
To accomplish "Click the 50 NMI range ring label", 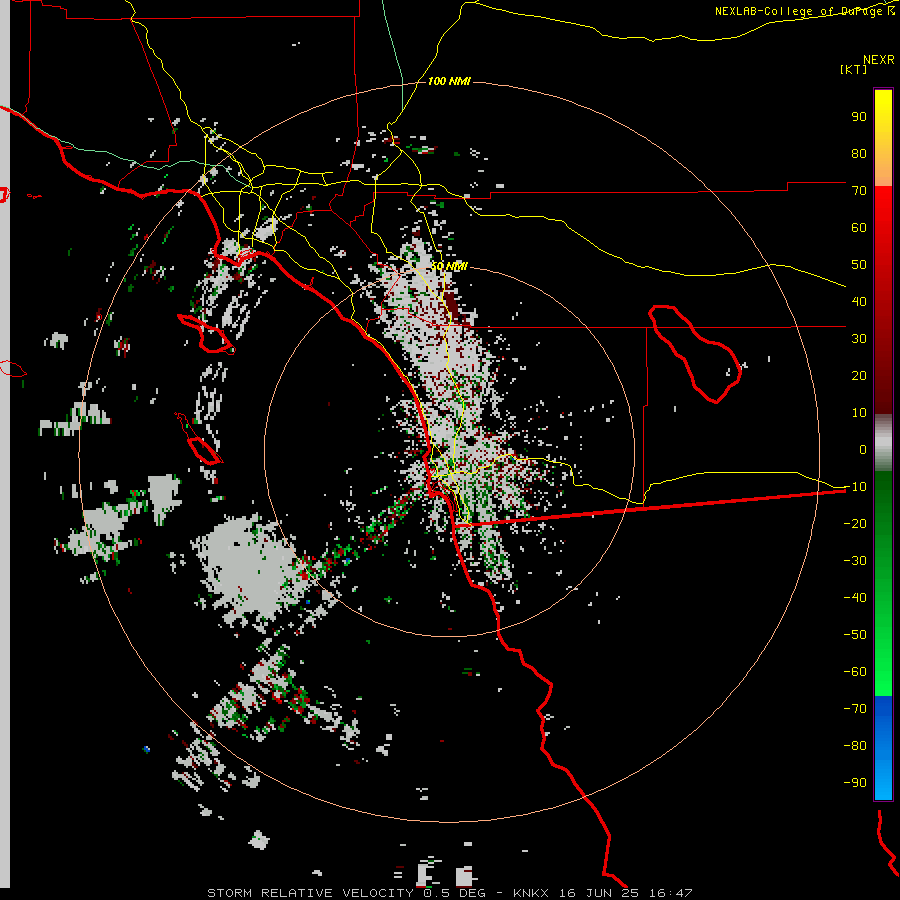I will pyautogui.click(x=449, y=266).
